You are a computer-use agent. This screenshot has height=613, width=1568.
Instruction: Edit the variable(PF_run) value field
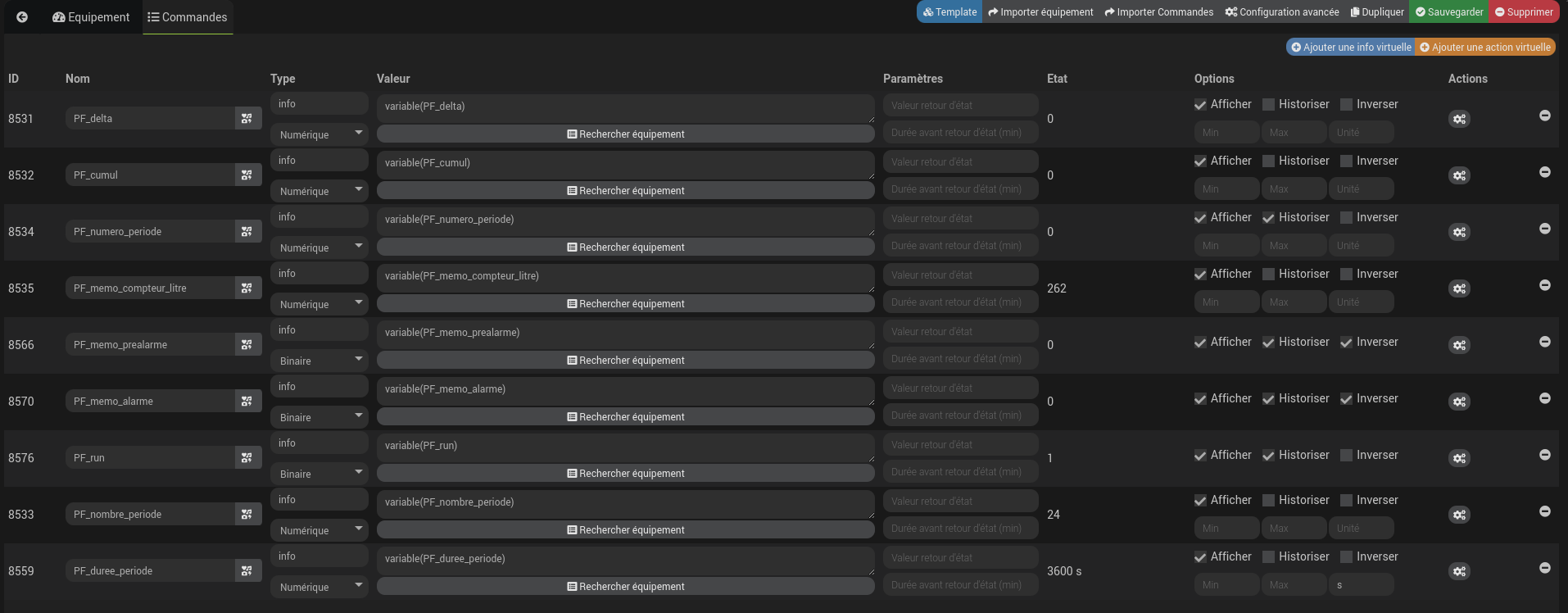coord(626,448)
